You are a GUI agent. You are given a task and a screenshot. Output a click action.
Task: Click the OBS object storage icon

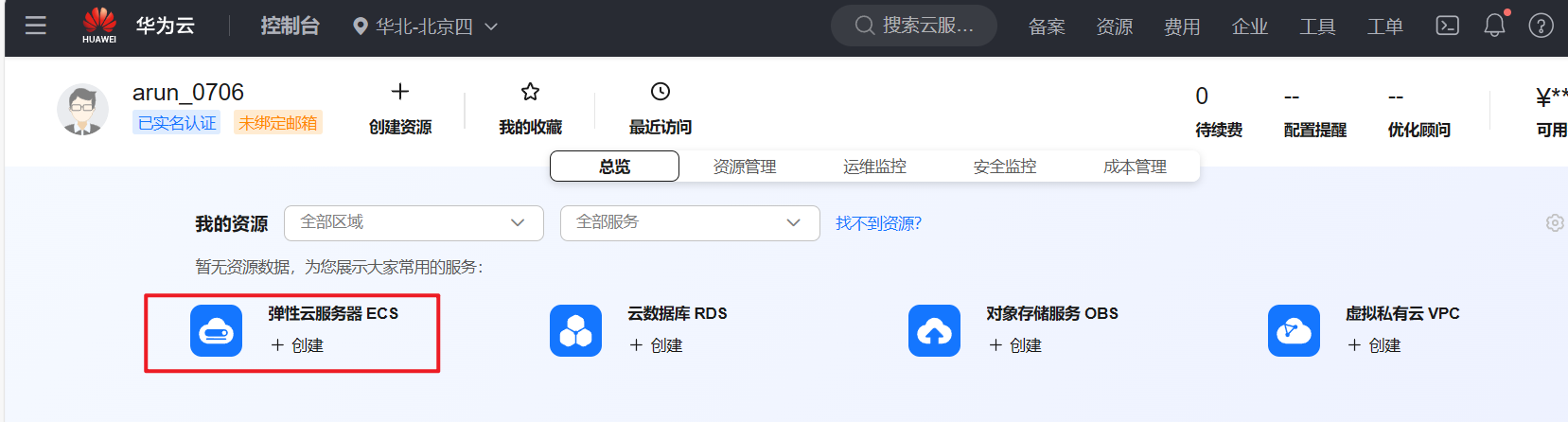(934, 331)
